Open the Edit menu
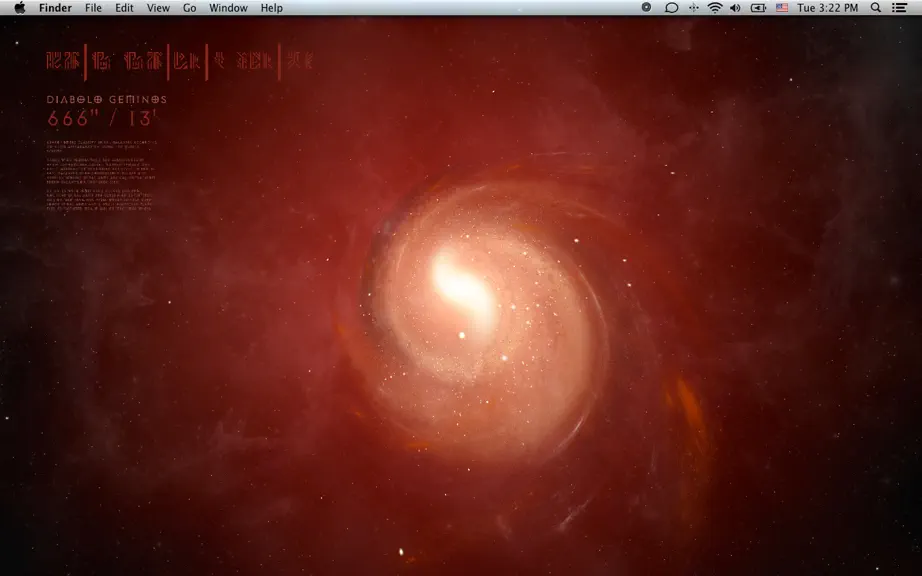The height and width of the screenshot is (576, 922). [124, 8]
